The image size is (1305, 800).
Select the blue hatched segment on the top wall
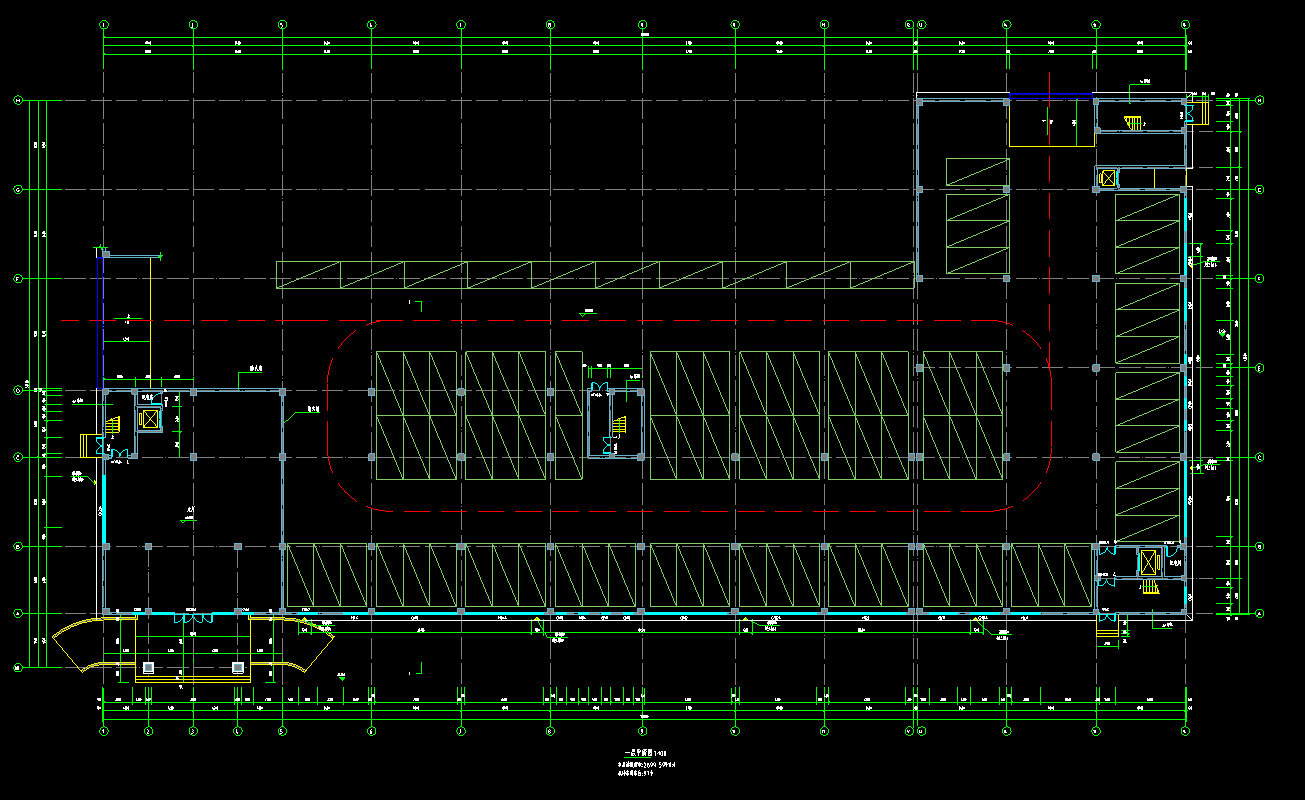pos(1050,96)
